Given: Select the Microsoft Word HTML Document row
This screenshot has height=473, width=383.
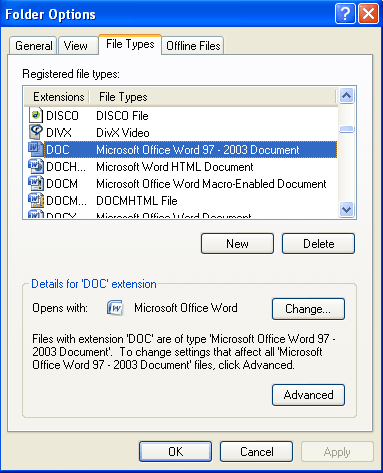Looking at the screenshot, I should 182,166.
